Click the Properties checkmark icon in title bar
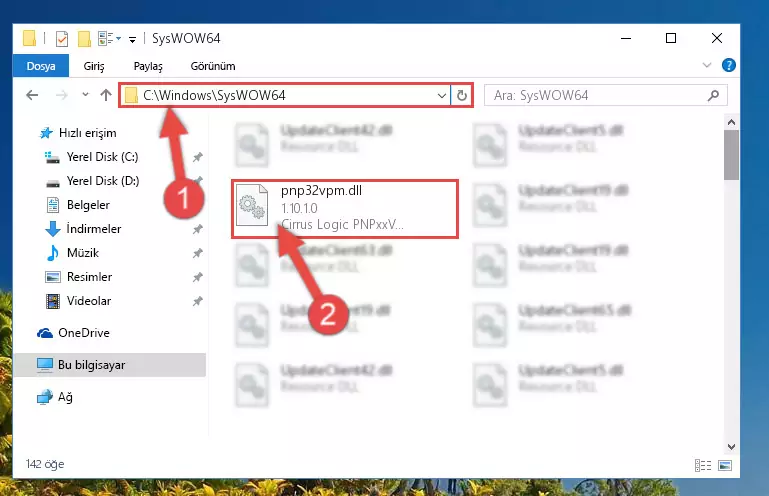The width and height of the screenshot is (769, 496). point(62,38)
